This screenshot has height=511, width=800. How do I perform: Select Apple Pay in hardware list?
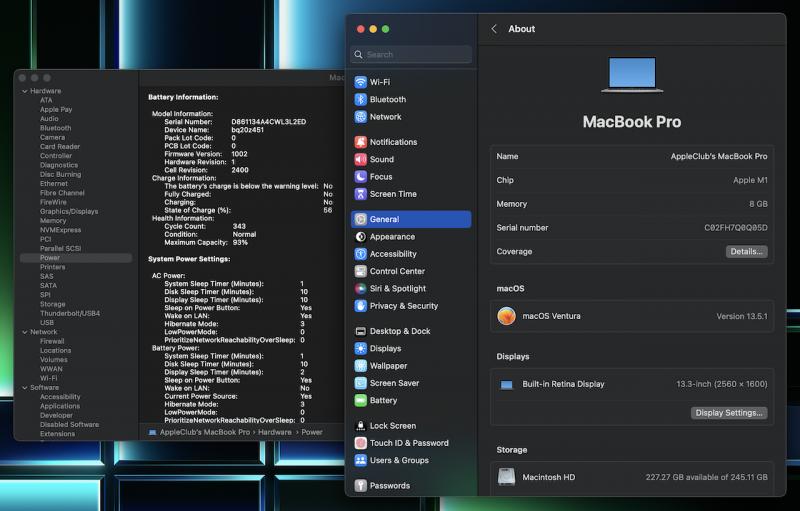click(56, 110)
